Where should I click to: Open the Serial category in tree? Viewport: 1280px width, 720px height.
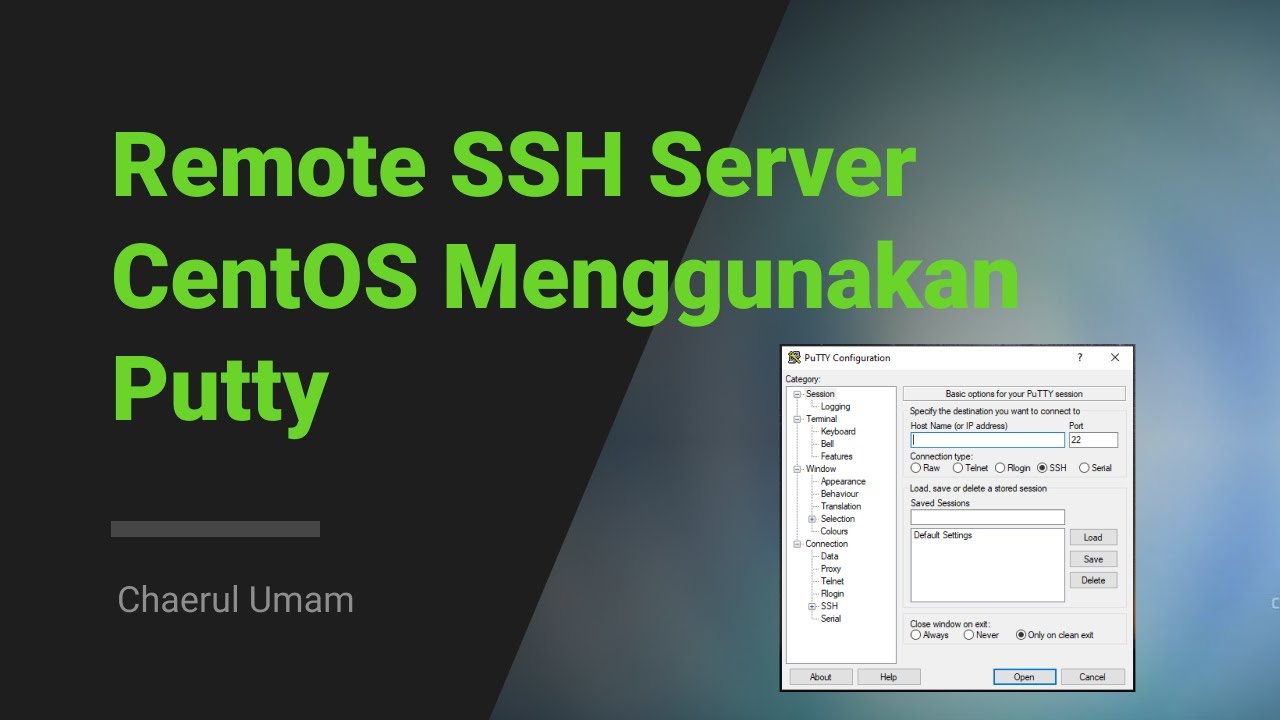pyautogui.click(x=831, y=619)
